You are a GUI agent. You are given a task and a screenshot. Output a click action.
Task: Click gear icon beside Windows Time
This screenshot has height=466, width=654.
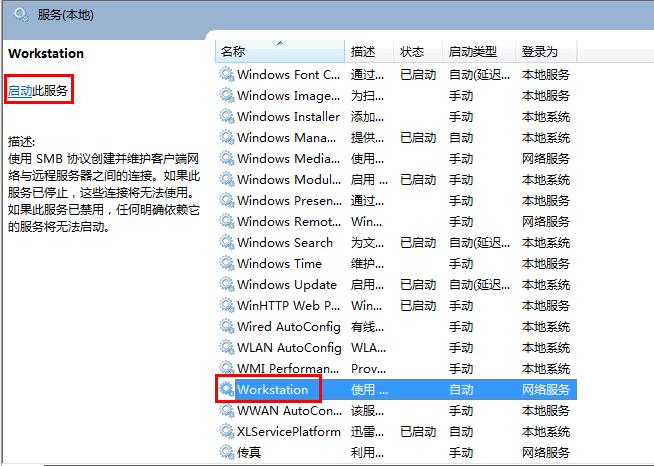click(x=227, y=263)
